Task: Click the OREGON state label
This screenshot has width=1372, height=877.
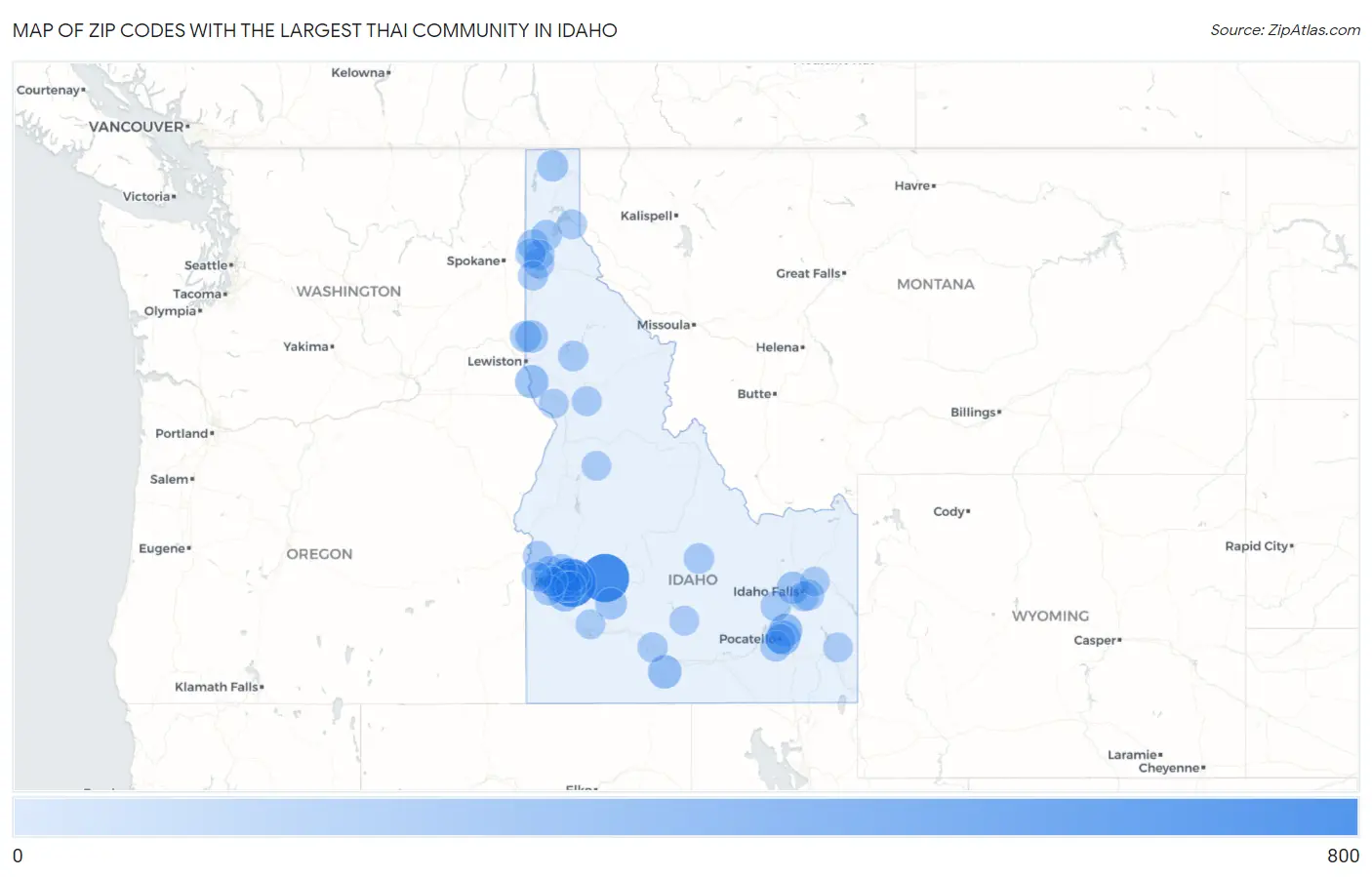Action: (x=319, y=553)
